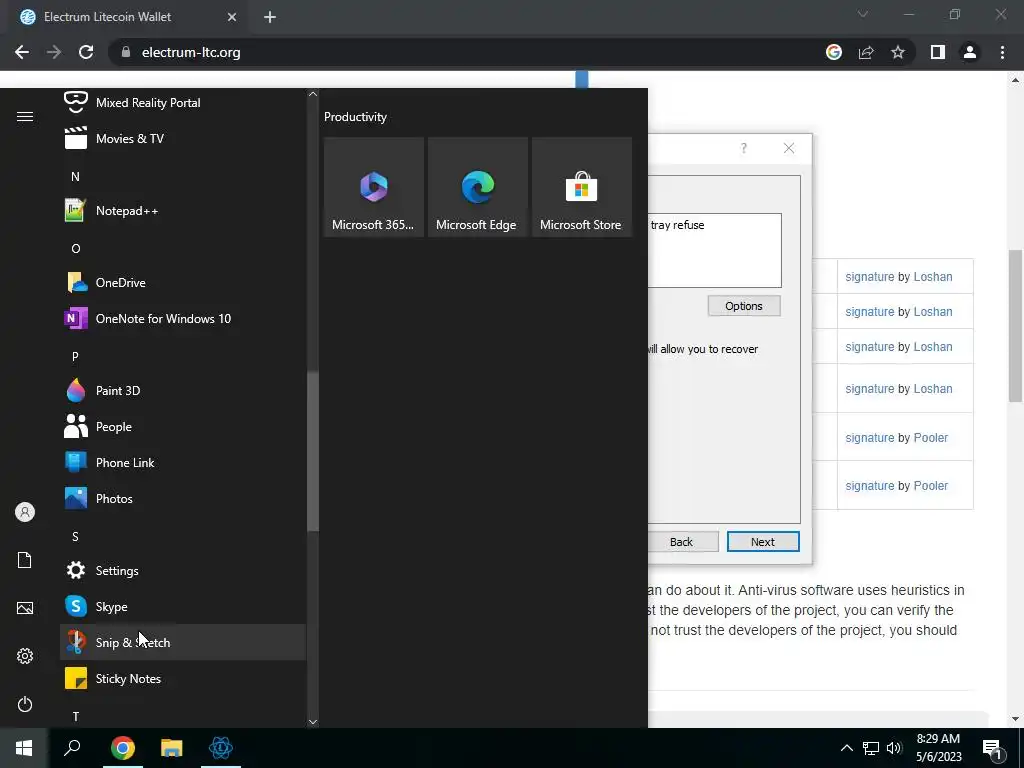Close the Electrum Litecoin Wallet tab
The height and width of the screenshot is (768, 1024).
(232, 17)
